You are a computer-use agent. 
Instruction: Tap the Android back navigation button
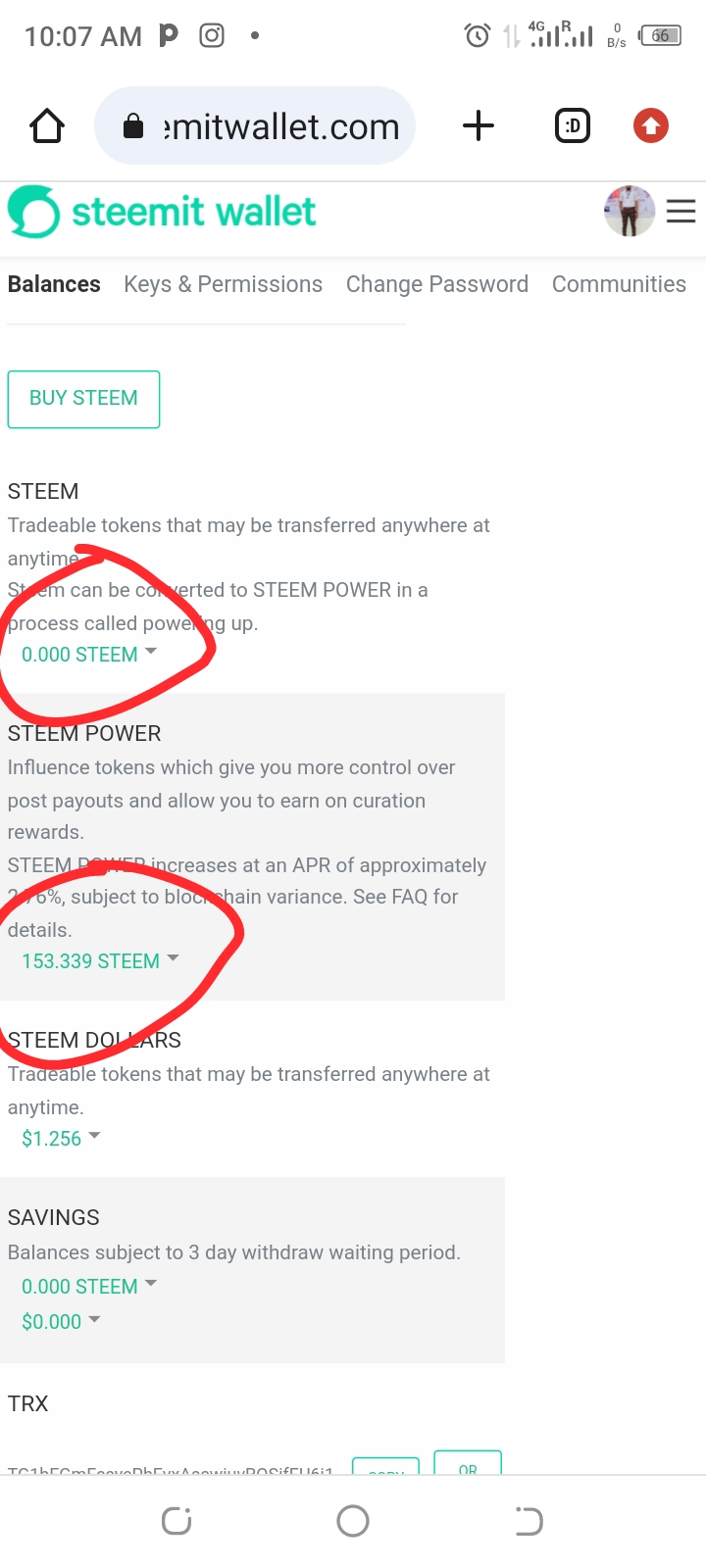[x=529, y=1521]
